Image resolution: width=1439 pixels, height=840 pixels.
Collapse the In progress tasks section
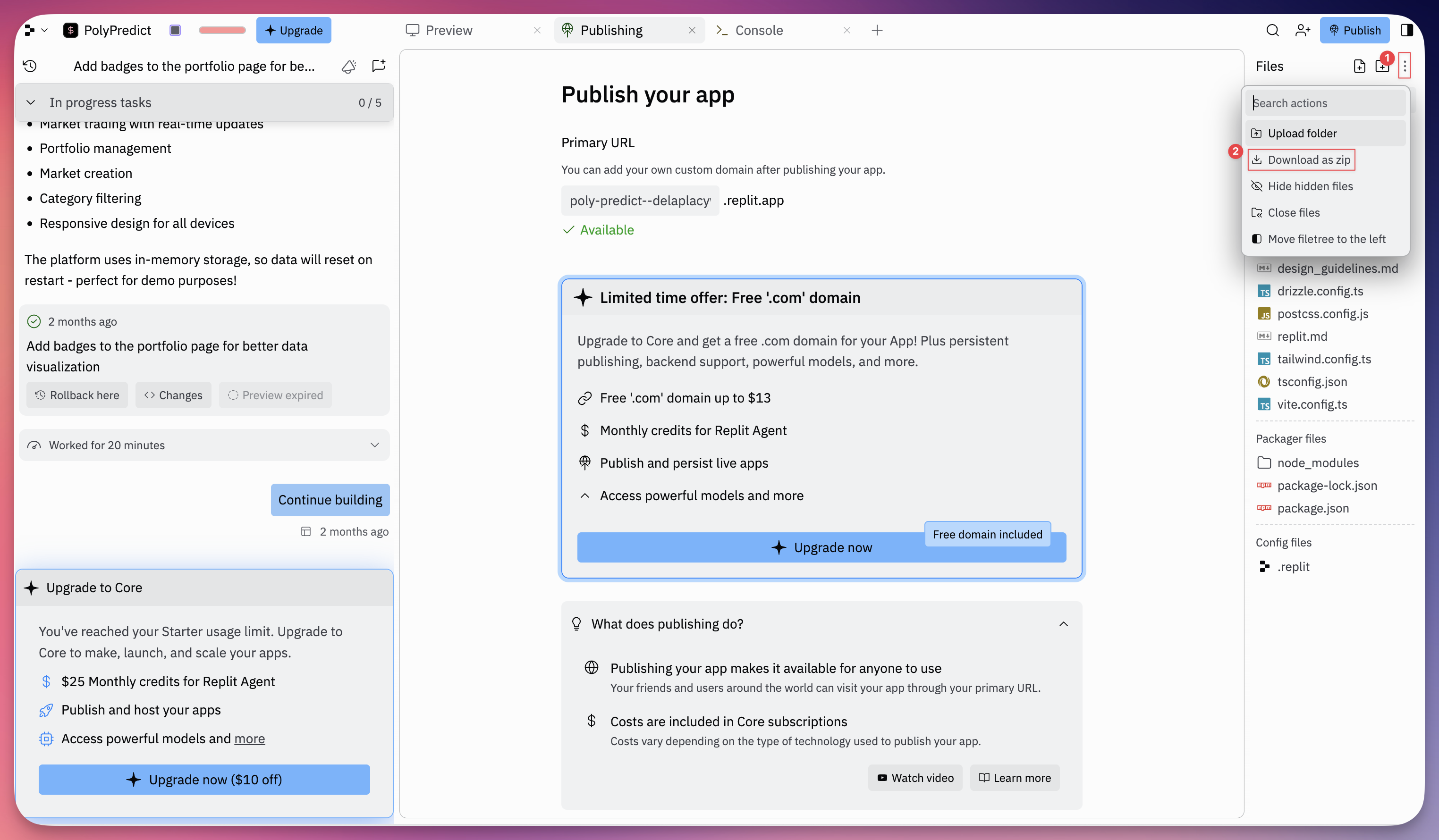coord(31,103)
